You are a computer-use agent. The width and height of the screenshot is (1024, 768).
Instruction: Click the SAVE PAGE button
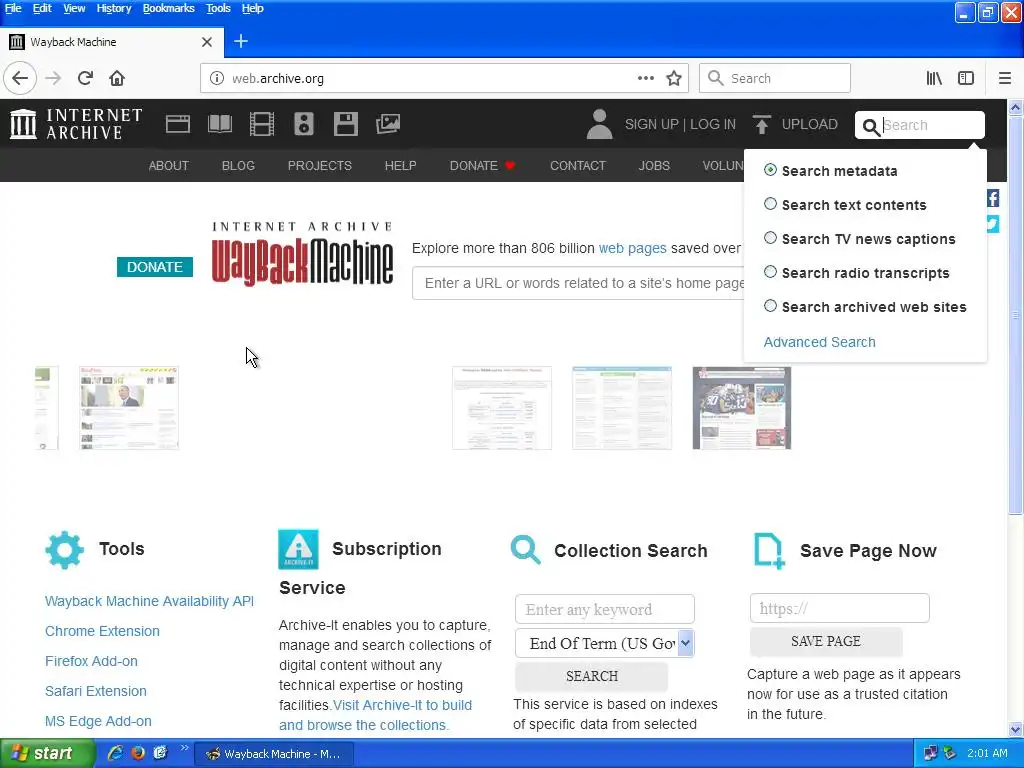826,641
